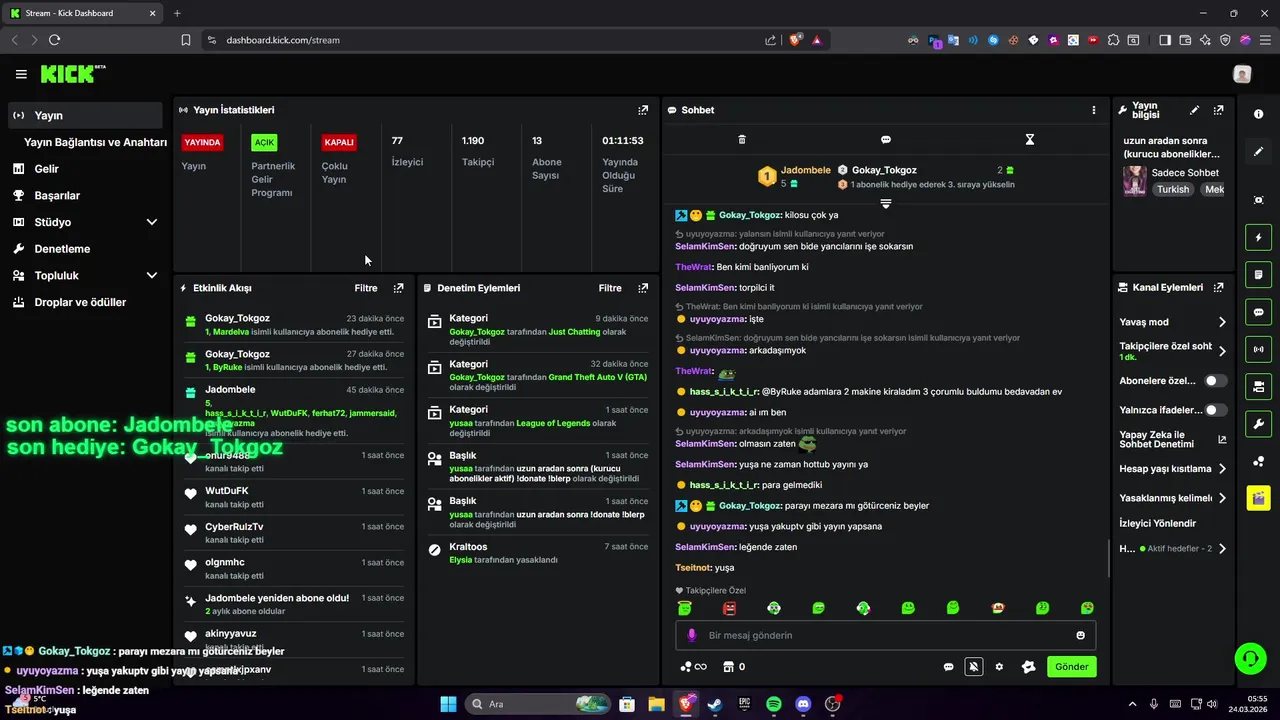This screenshot has height=720, width=1280.
Task: Click the document icon in right sidebar
Action: click(x=1258, y=275)
